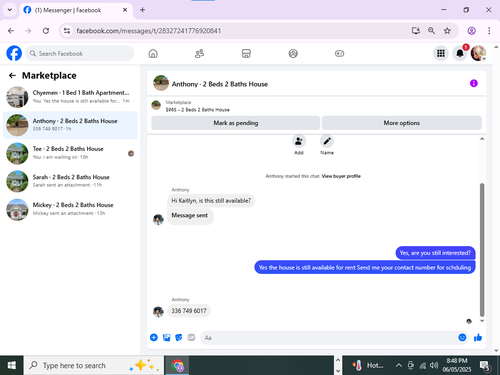
Task: Click the More options button
Action: 402,123
